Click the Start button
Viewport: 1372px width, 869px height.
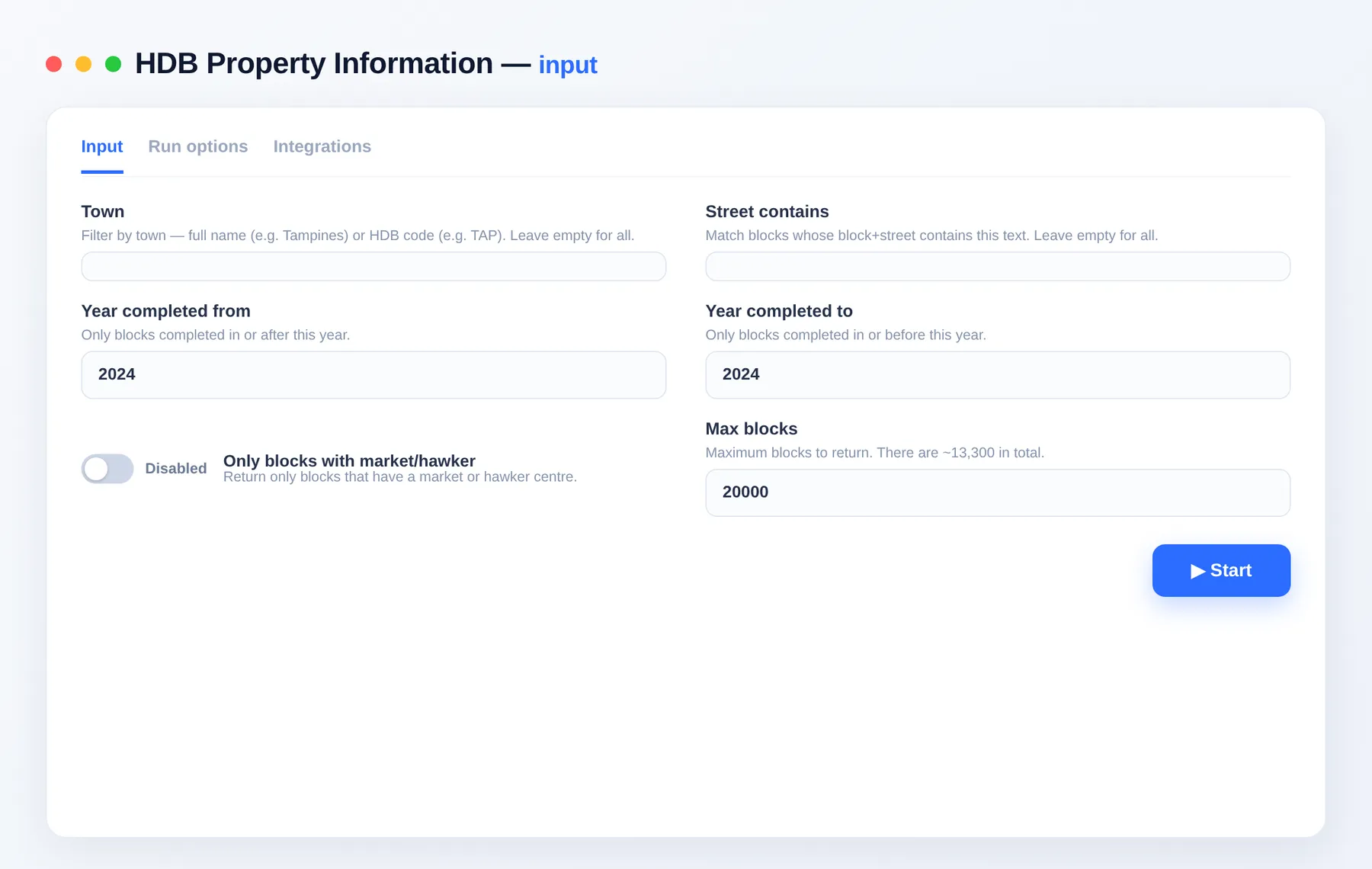coord(1221,570)
